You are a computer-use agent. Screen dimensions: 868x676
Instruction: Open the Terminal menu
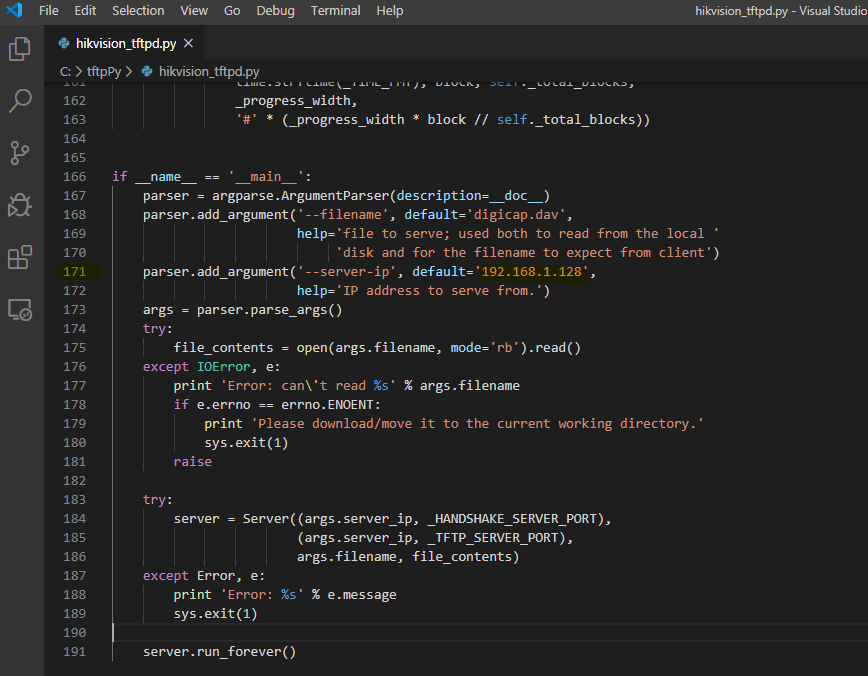336,11
